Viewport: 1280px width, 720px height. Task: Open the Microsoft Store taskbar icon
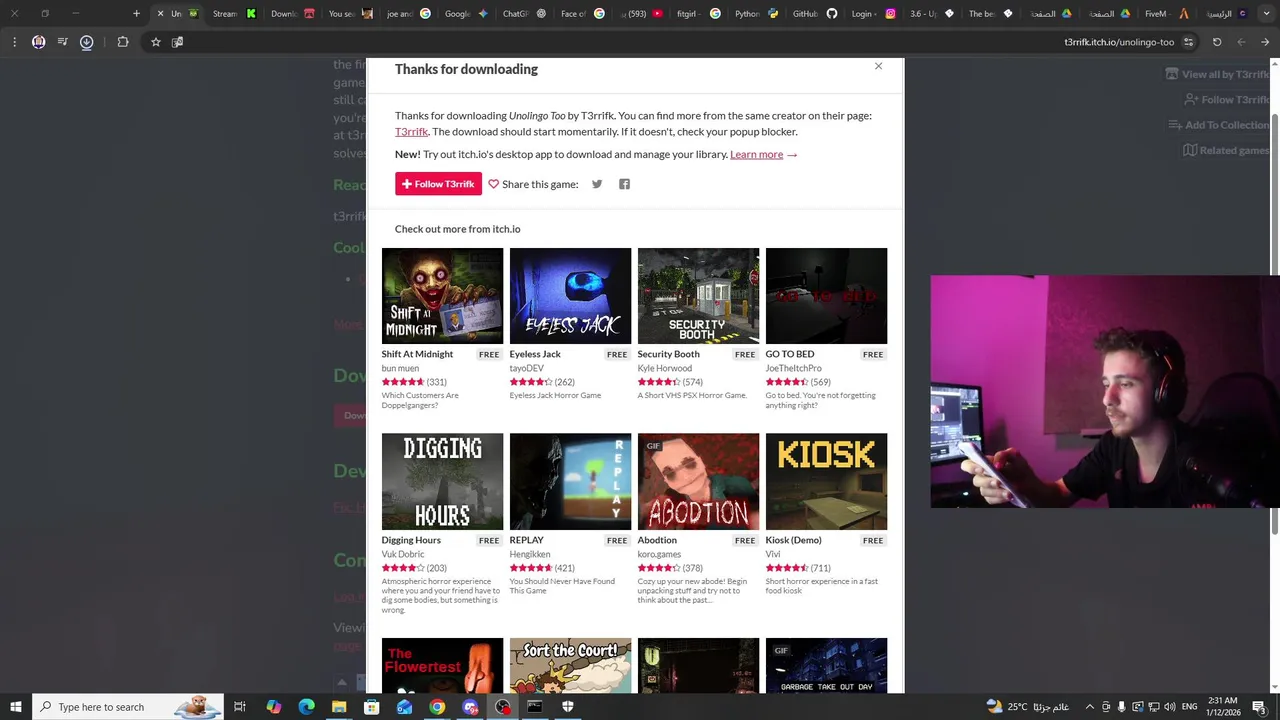(x=371, y=707)
